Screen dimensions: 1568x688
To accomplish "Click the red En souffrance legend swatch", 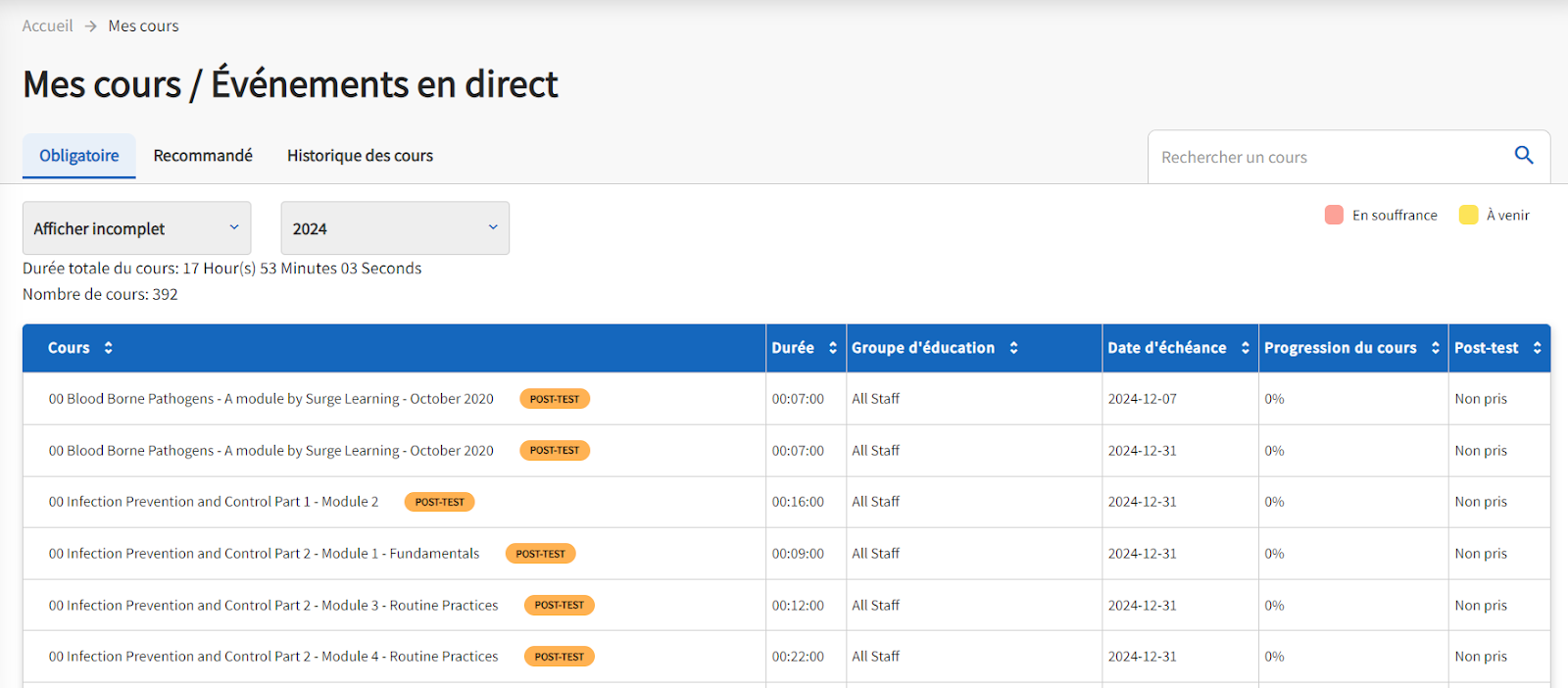I will pos(1334,216).
